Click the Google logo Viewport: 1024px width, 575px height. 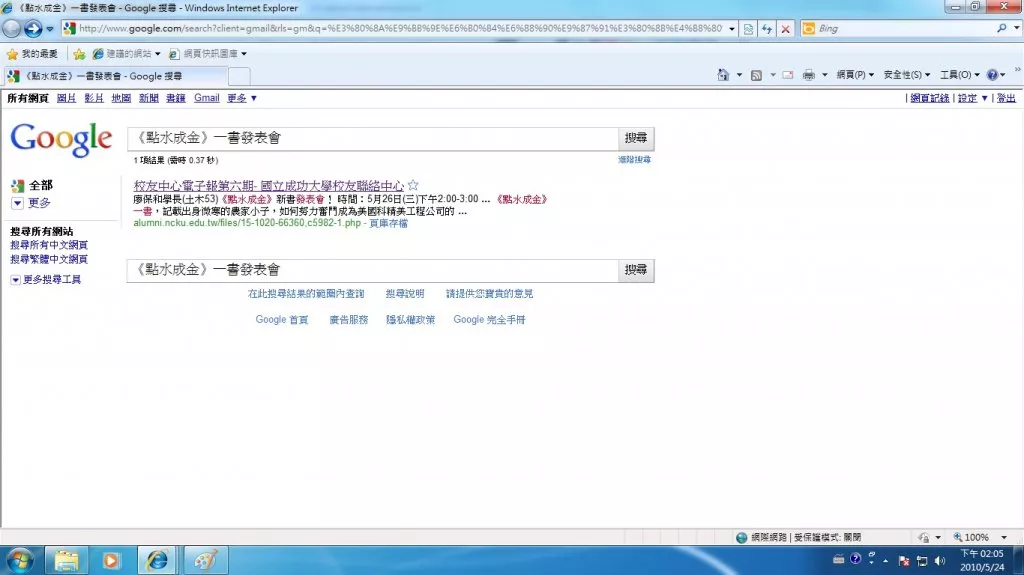(61, 139)
